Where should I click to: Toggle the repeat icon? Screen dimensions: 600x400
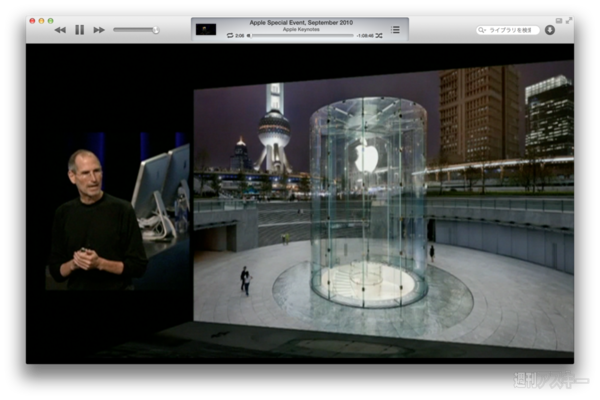(230, 36)
